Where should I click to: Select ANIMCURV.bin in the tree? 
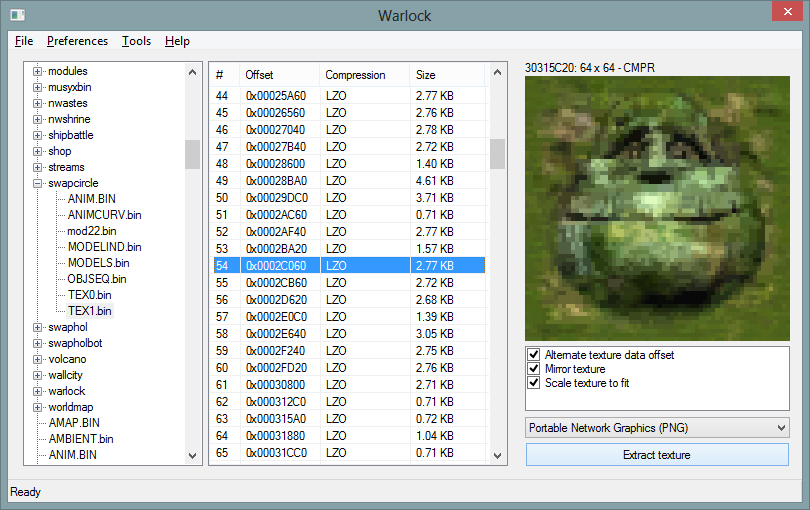104,215
